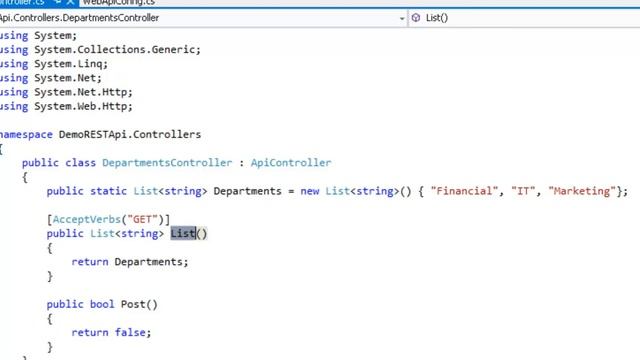This screenshot has width=640, height=360.
Task: Click the 'static' keyword
Action: pyautogui.click(x=108, y=191)
